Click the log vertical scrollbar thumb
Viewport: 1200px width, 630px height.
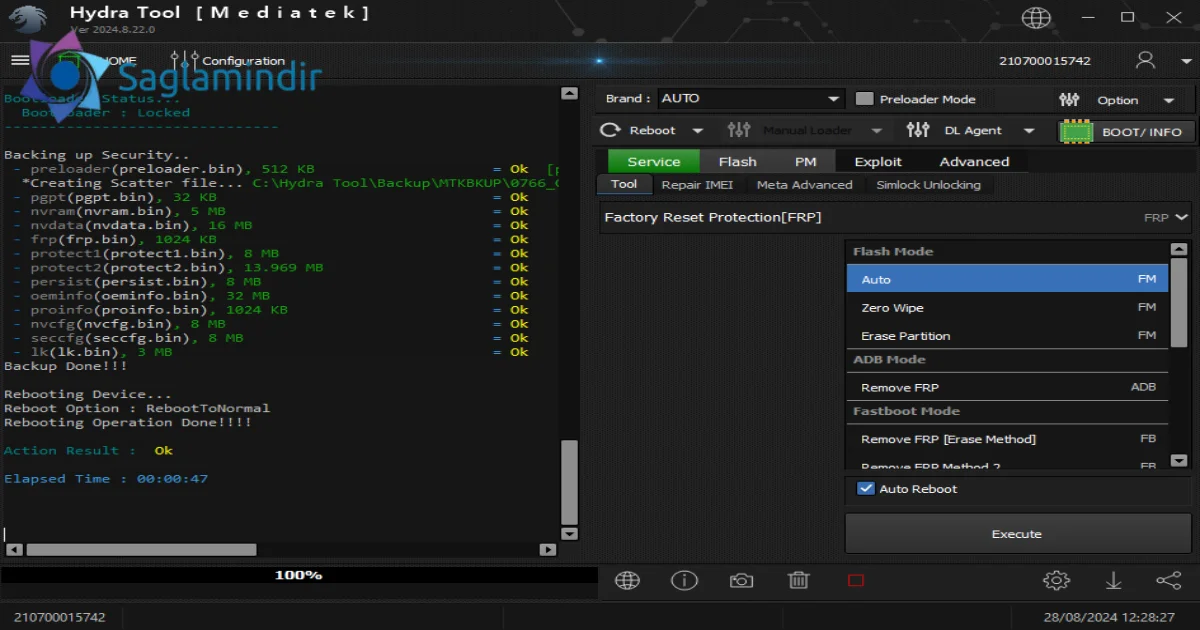click(569, 480)
